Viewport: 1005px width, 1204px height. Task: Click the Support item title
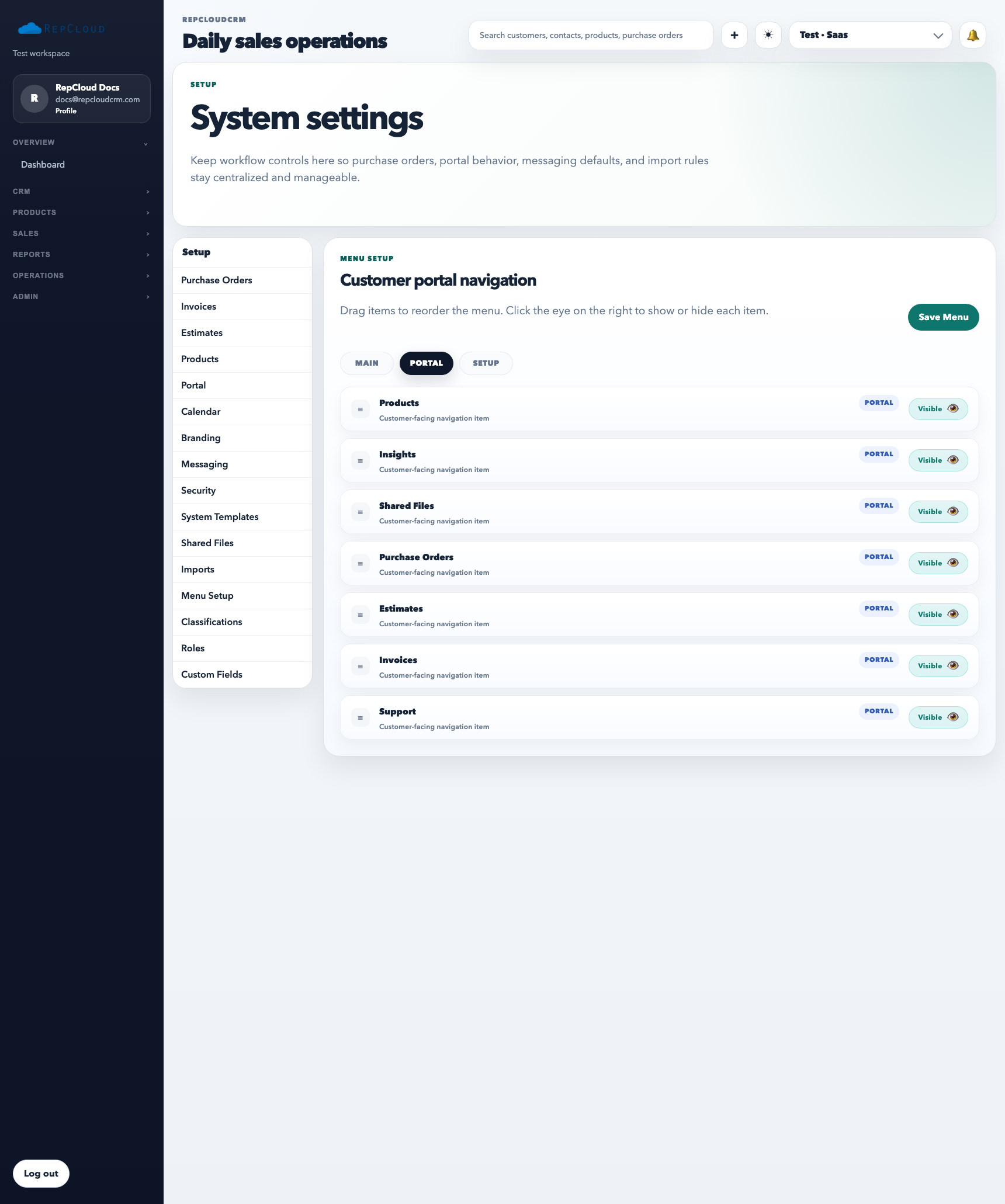pyautogui.click(x=397, y=712)
